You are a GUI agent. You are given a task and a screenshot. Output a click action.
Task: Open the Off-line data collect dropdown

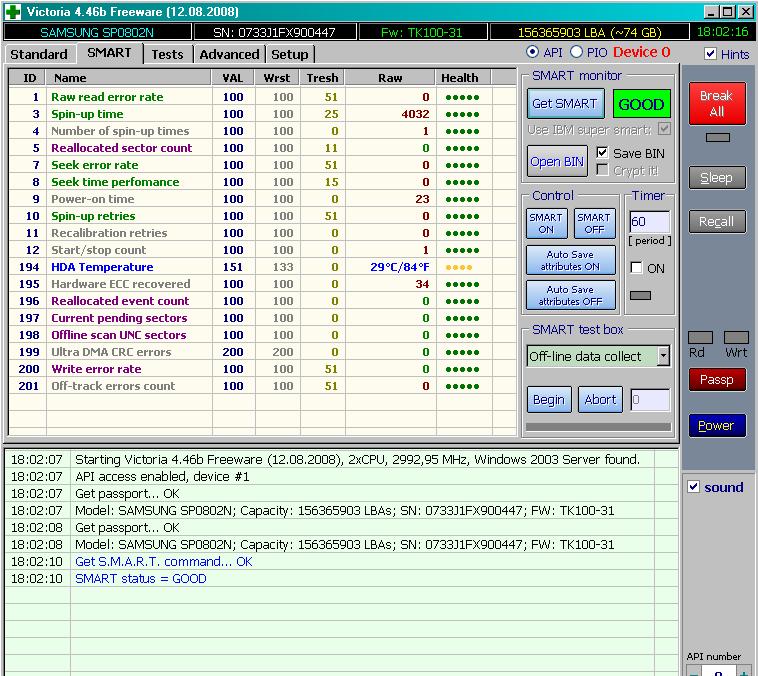point(664,356)
